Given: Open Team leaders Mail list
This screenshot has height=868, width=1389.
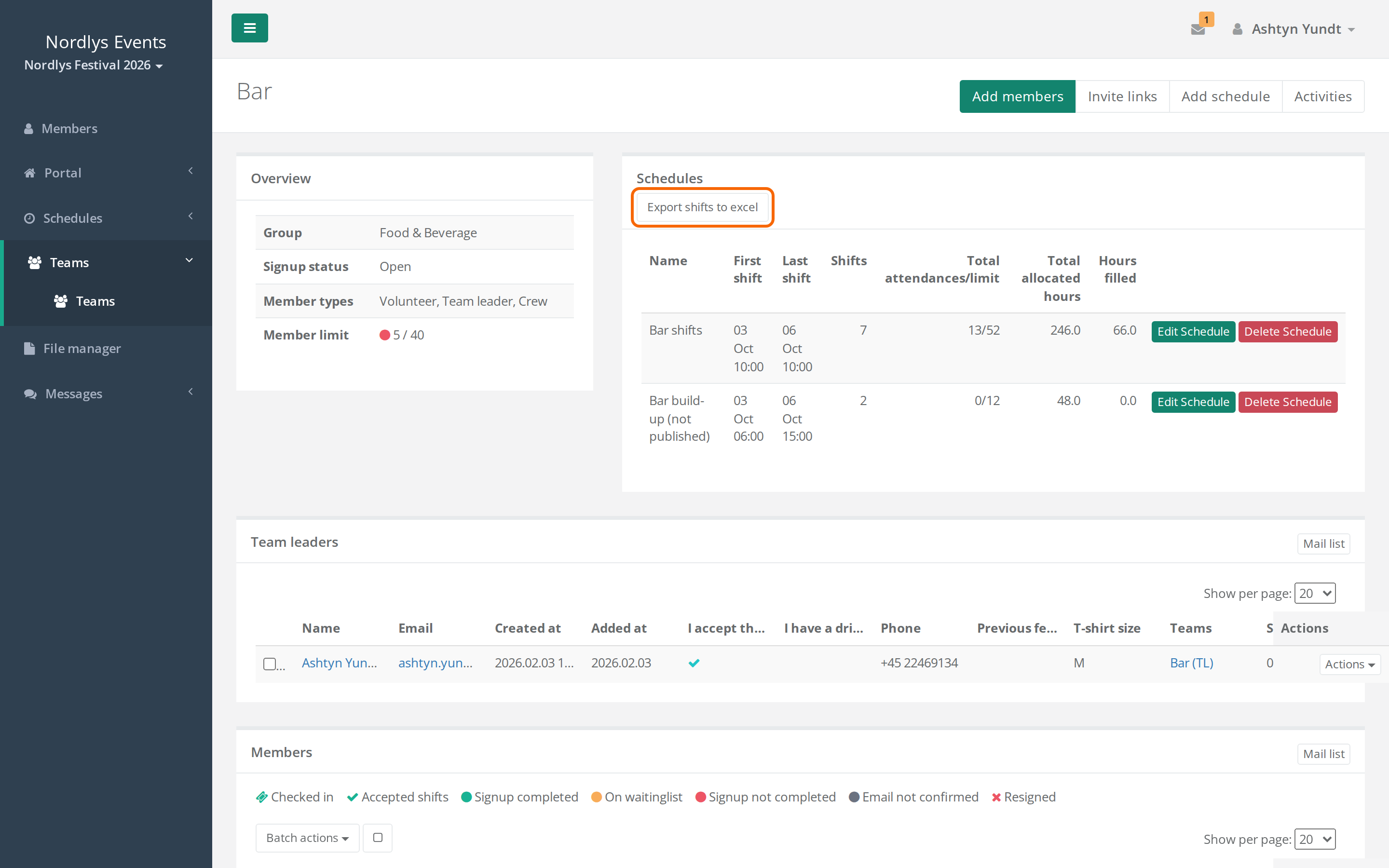Looking at the screenshot, I should point(1323,543).
